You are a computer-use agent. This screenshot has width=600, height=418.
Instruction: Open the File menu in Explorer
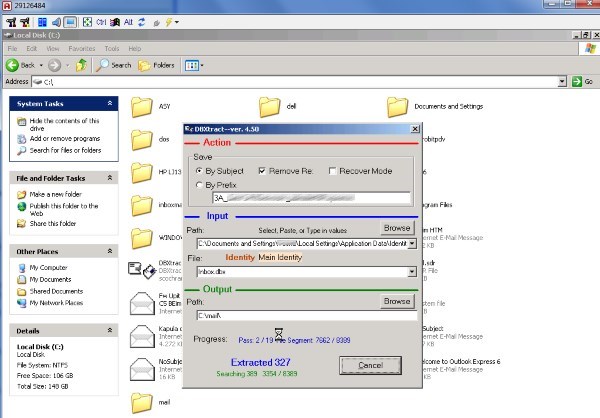12,49
